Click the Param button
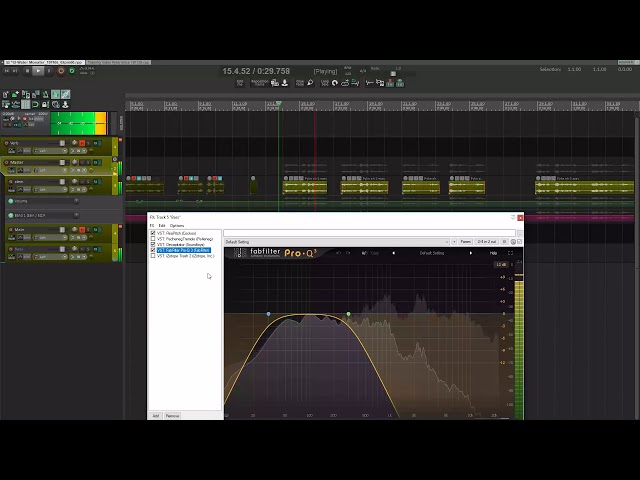This screenshot has width=640, height=480. (465, 242)
